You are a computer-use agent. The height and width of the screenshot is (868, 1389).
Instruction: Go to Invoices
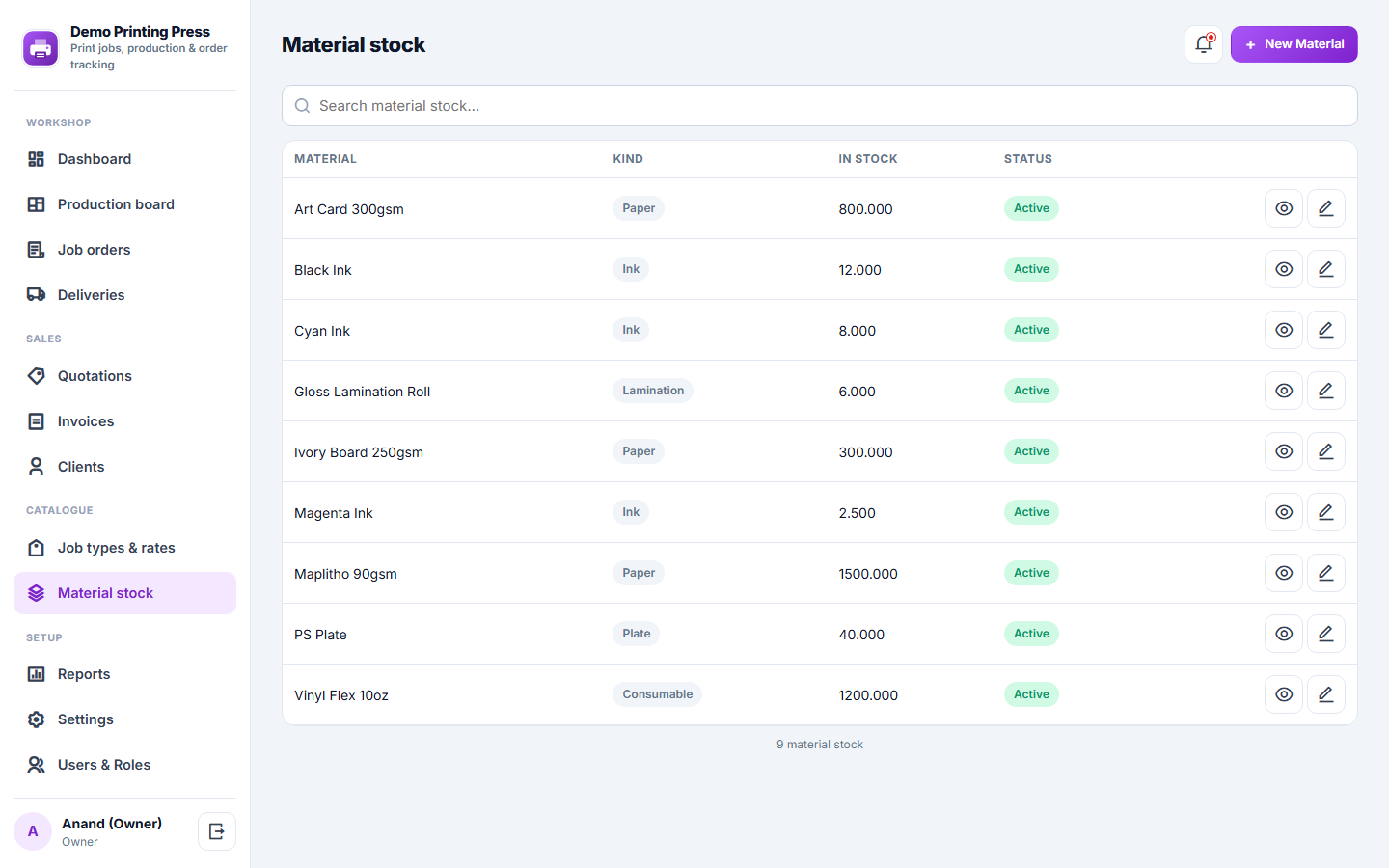pyautogui.click(x=124, y=421)
